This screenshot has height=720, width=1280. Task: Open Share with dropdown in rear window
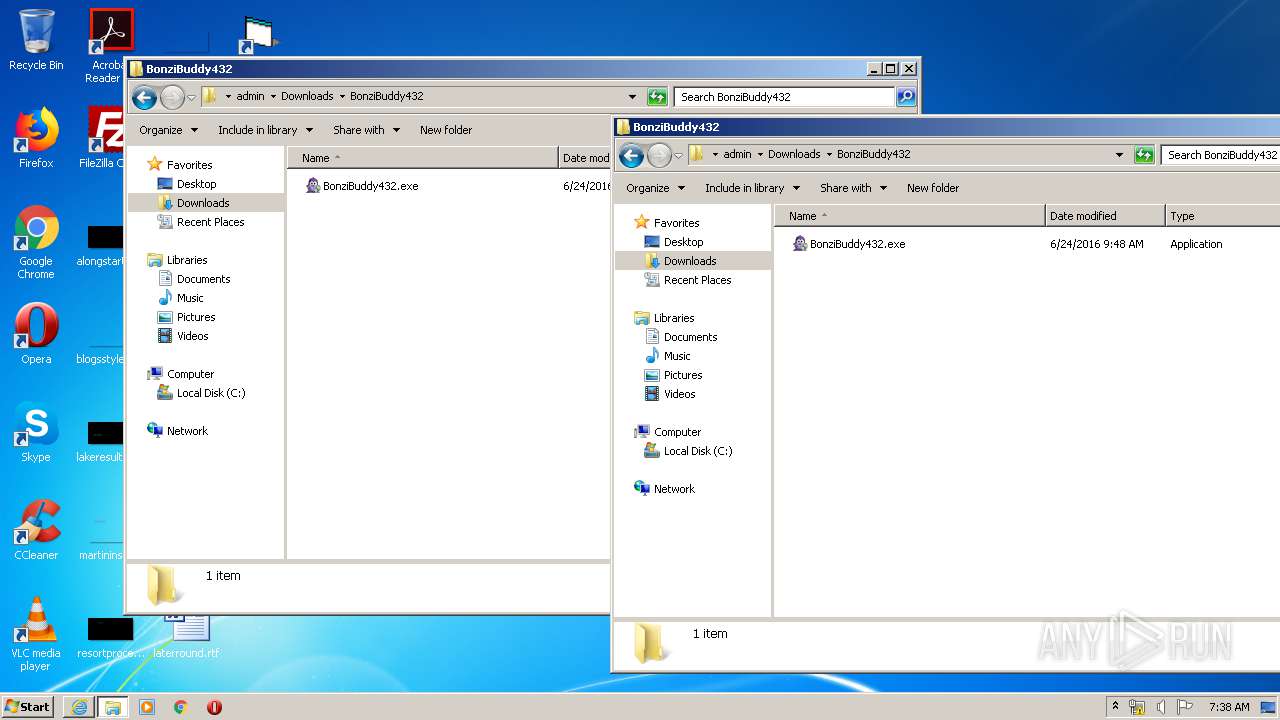(x=366, y=130)
